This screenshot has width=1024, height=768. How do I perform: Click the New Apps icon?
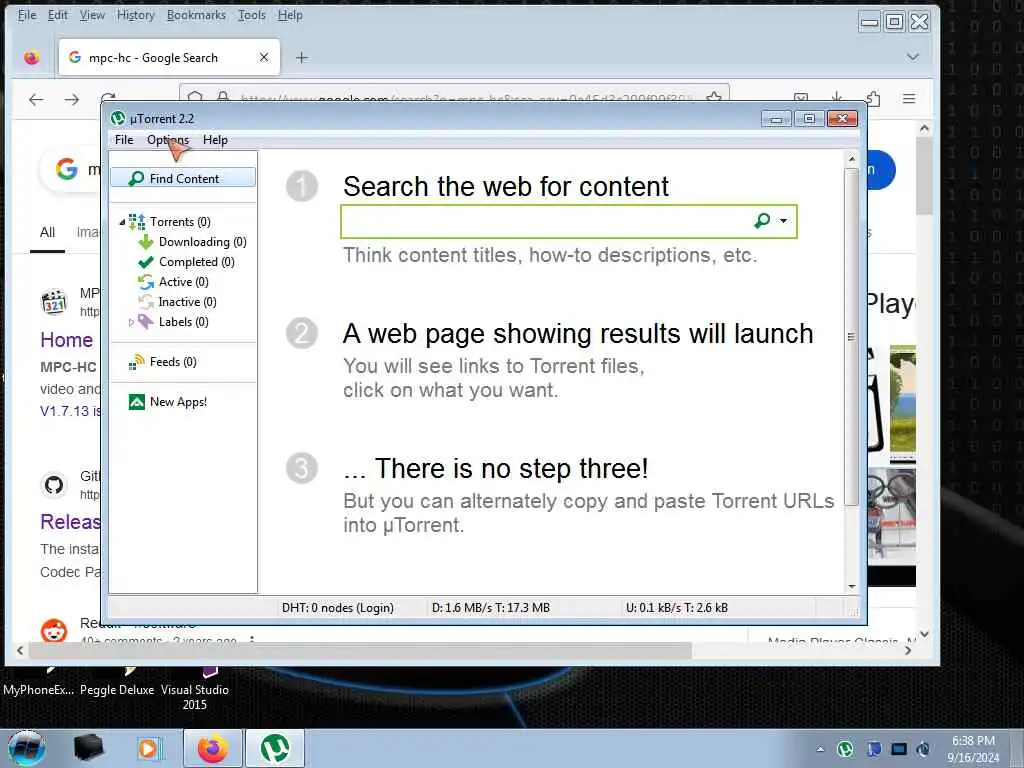136,402
